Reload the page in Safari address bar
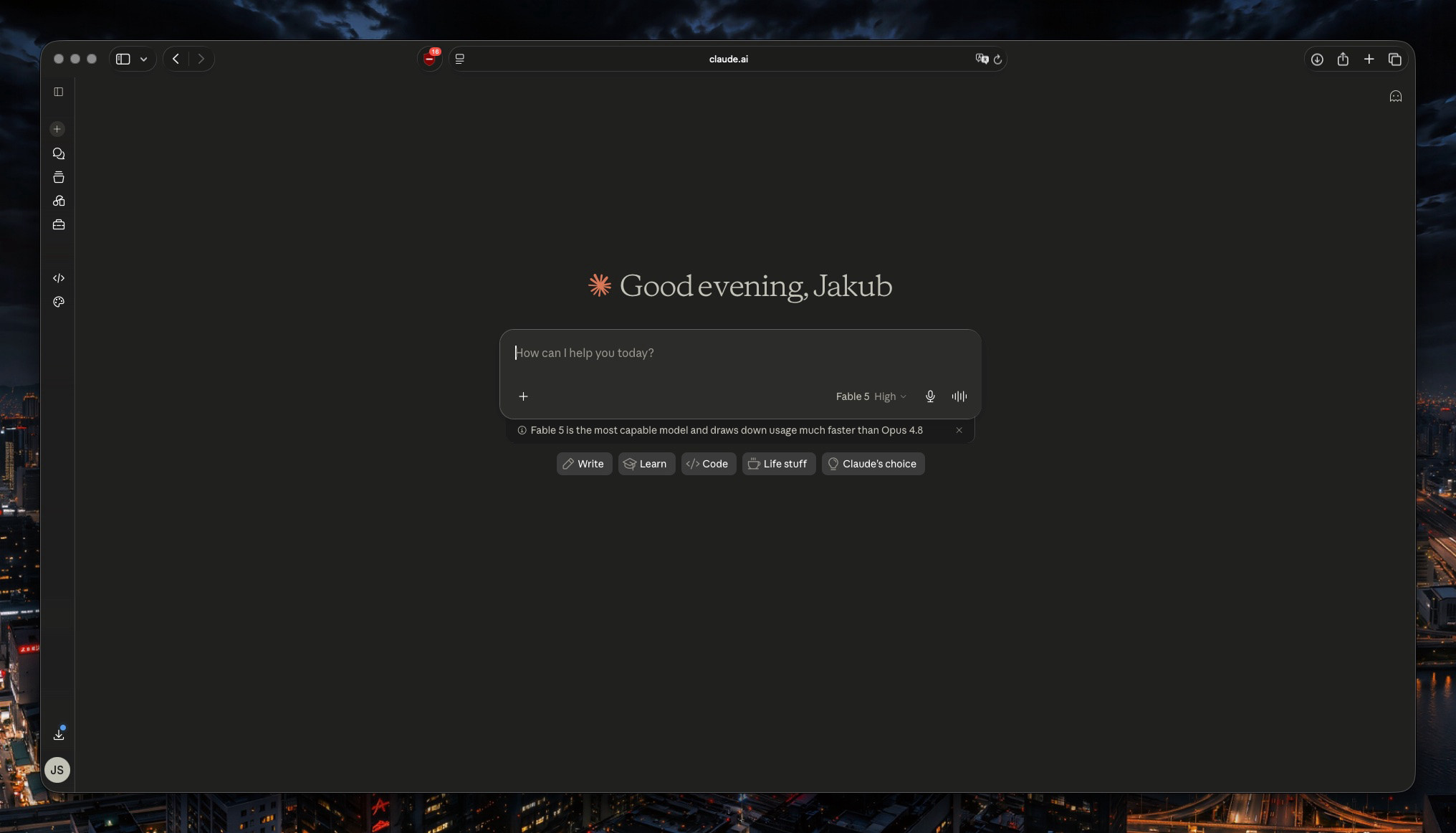 click(997, 59)
